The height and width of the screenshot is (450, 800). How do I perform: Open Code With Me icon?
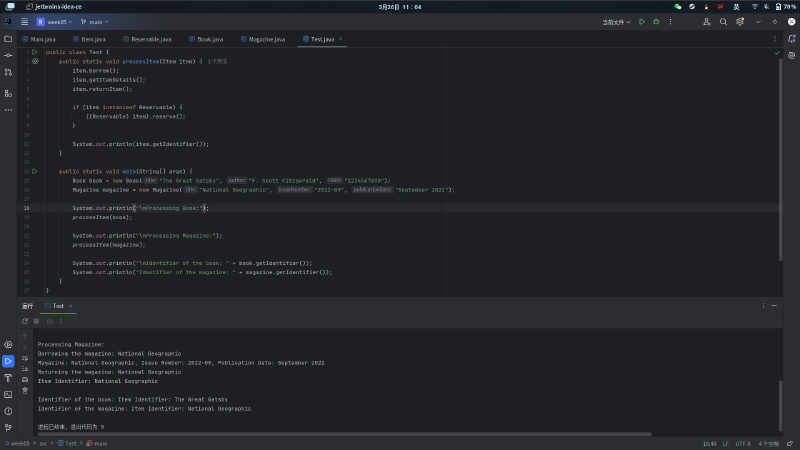pos(707,22)
